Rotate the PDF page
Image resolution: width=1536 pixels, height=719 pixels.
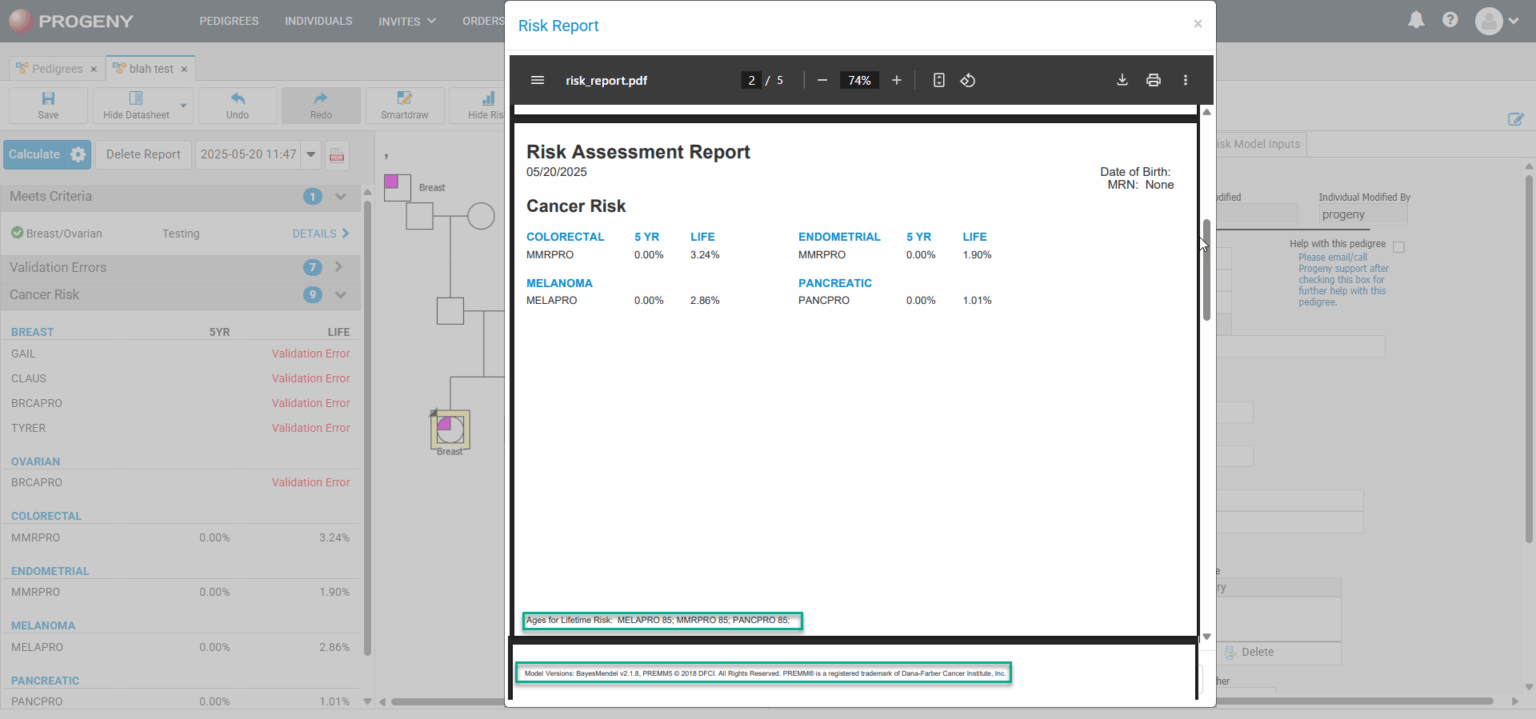(x=967, y=80)
